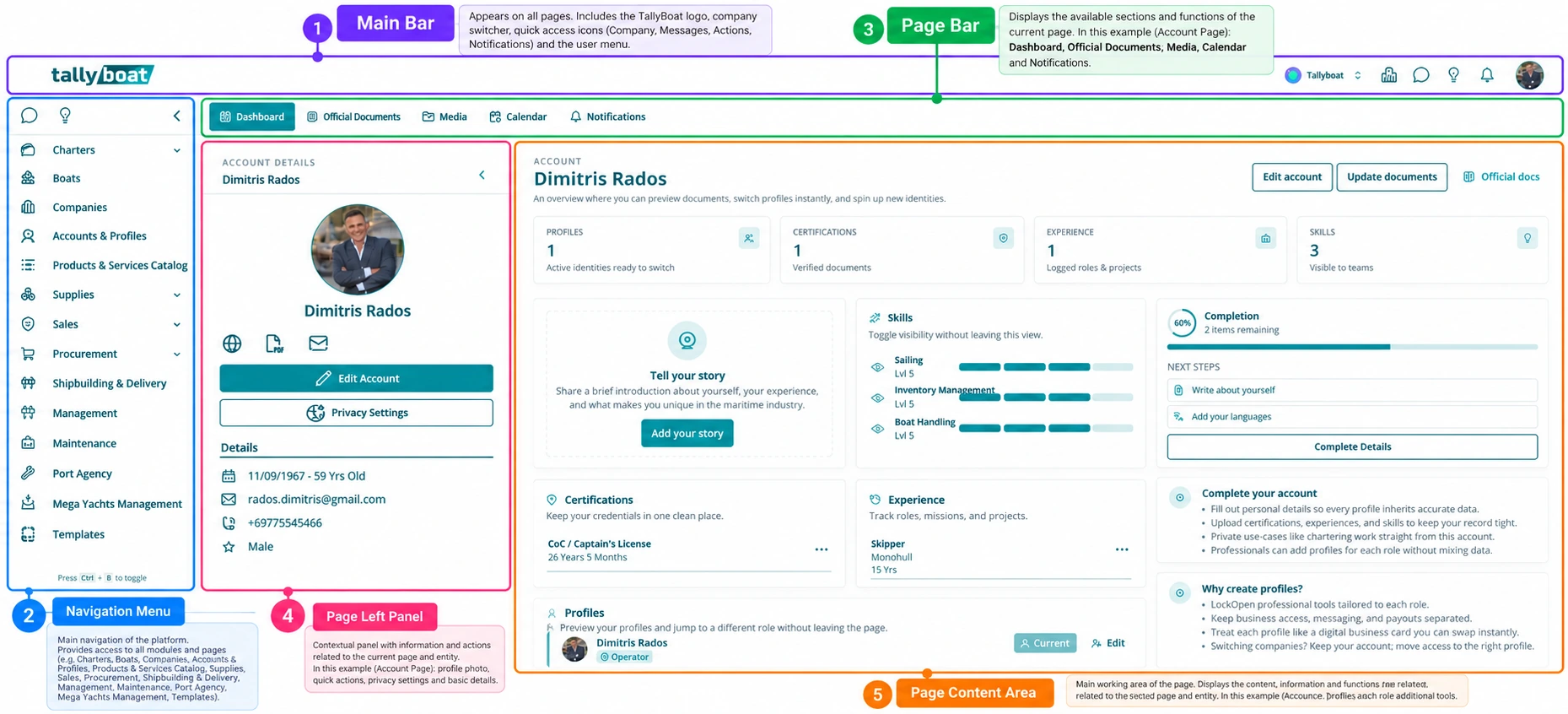Click the lightbulb icon atop the navigation menu

pyautogui.click(x=65, y=116)
